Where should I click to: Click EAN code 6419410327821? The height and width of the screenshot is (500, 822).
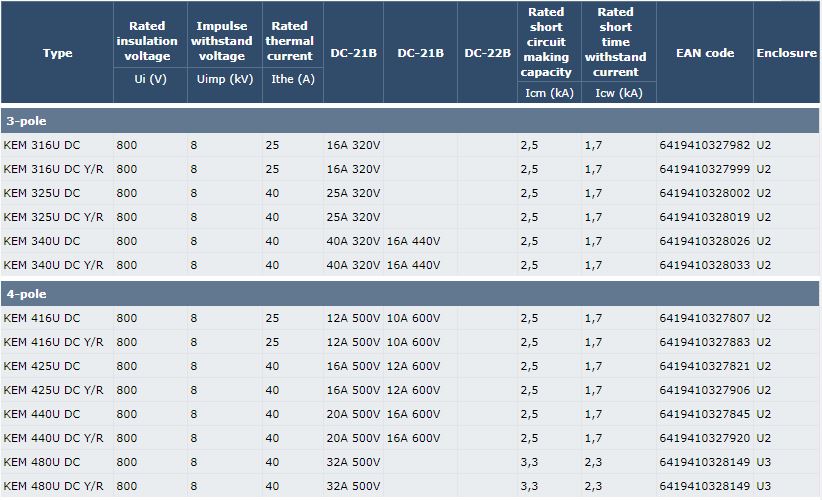pyautogui.click(x=705, y=366)
